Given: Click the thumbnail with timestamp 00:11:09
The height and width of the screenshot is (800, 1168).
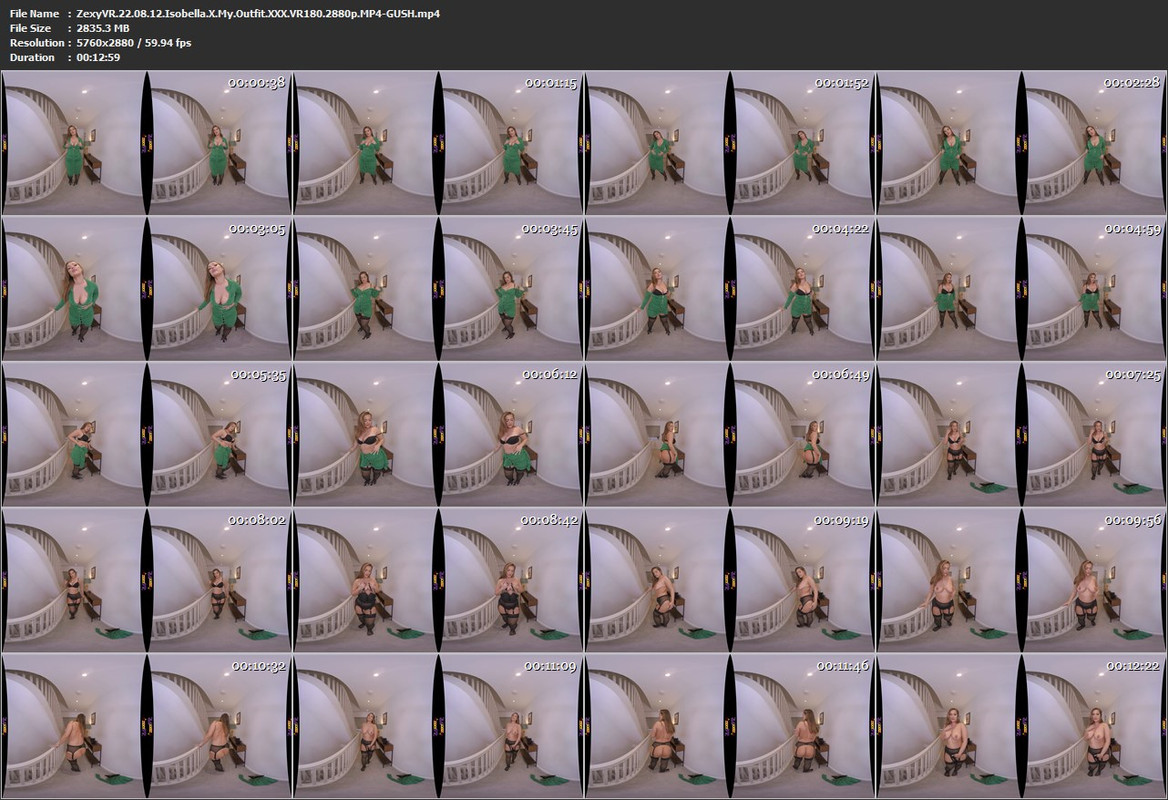Looking at the screenshot, I should (x=438, y=726).
